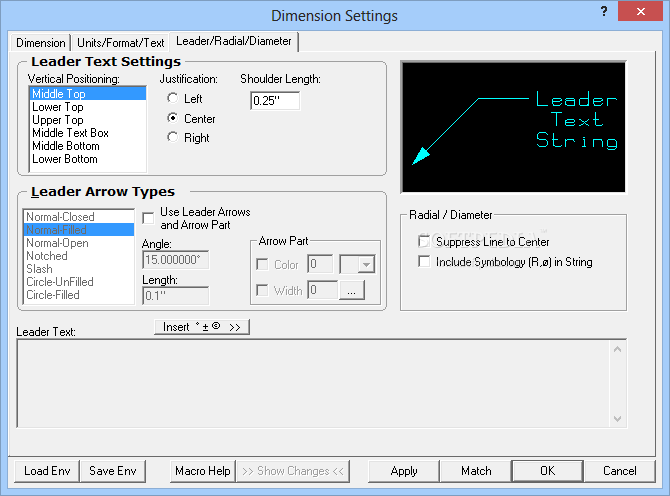Toggle Arrow Part Width checkbox

tap(262, 291)
